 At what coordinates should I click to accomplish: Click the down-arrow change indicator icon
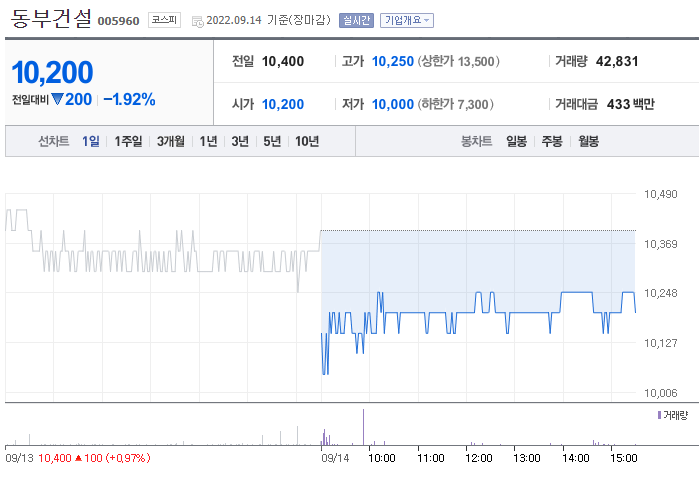58,99
